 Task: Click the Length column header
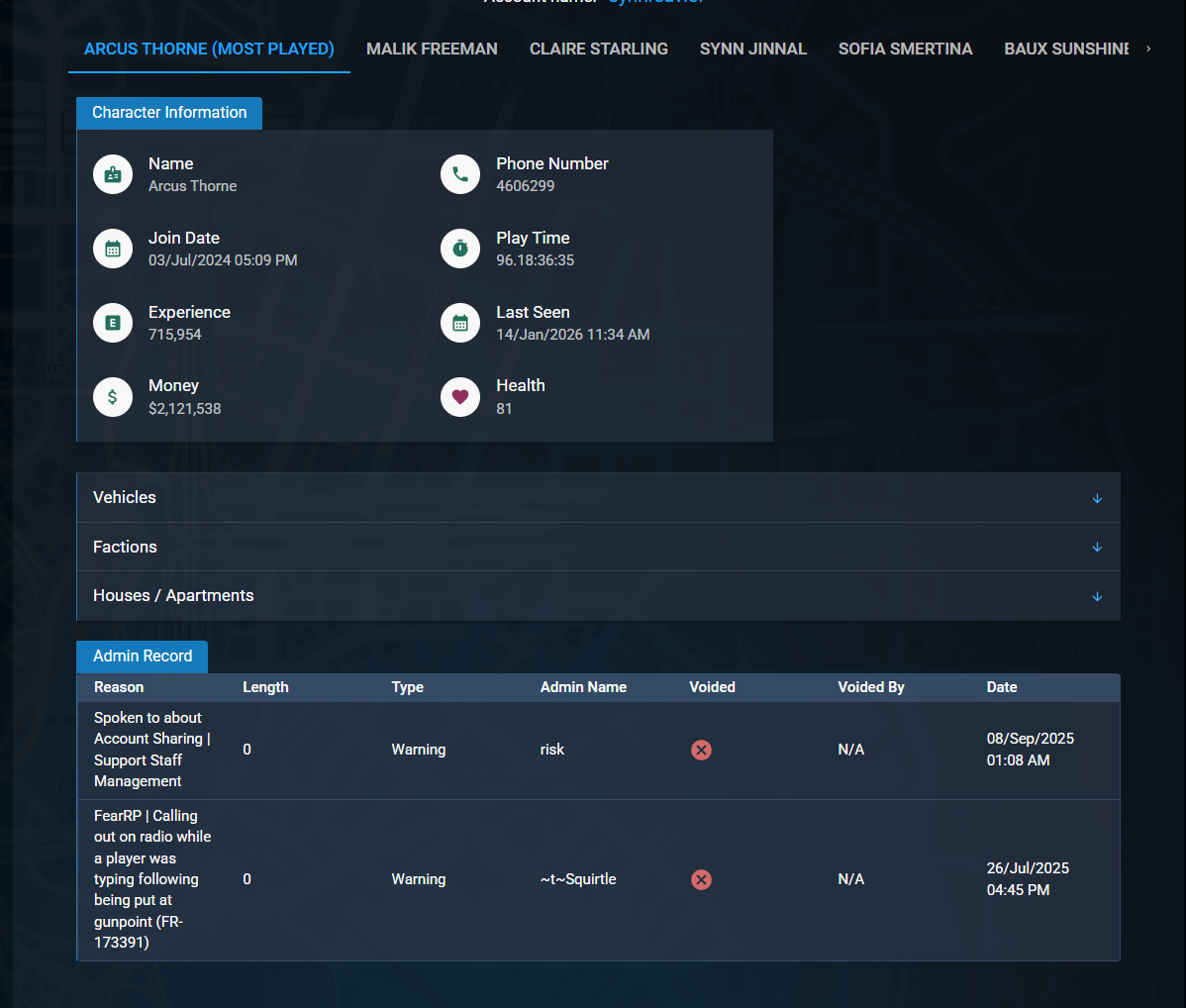coord(265,687)
